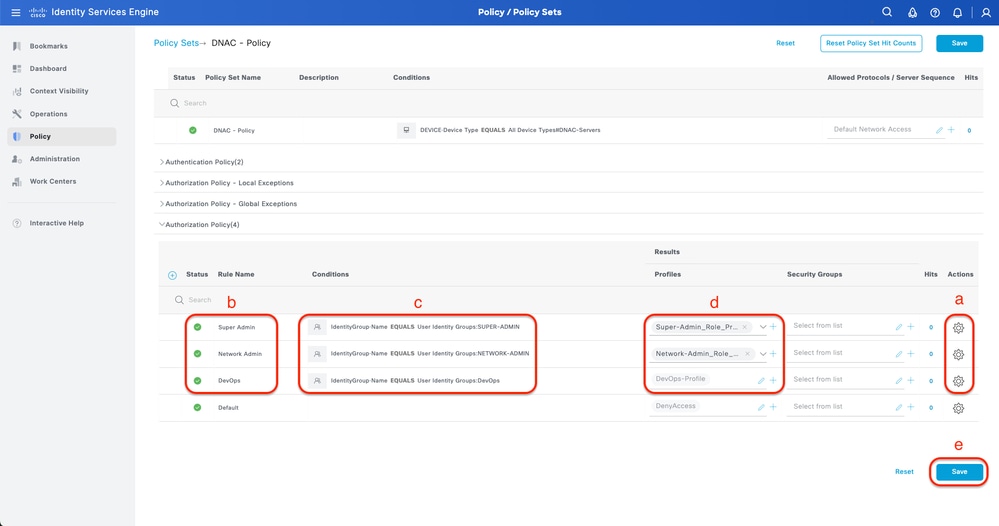Add security group plus in Default row
Screen dimensions: 999x526
(910, 407)
